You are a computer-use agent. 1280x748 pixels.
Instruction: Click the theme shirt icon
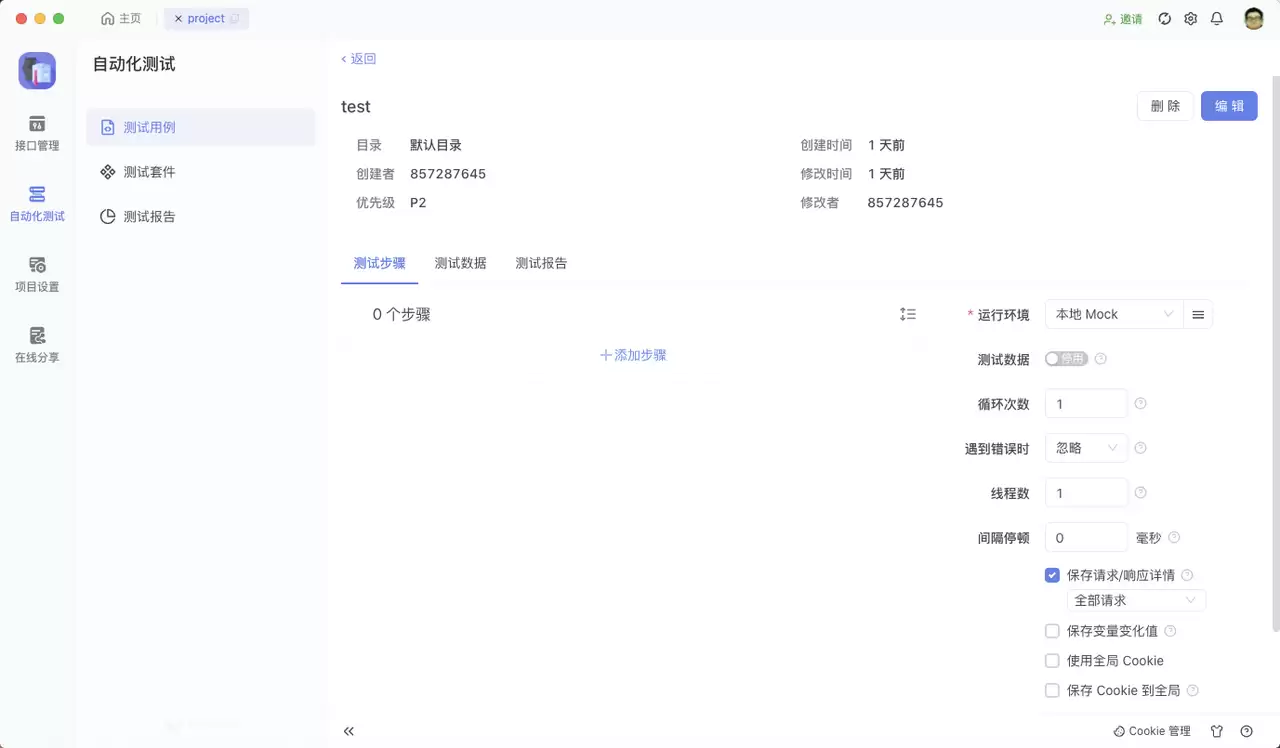(1217, 731)
